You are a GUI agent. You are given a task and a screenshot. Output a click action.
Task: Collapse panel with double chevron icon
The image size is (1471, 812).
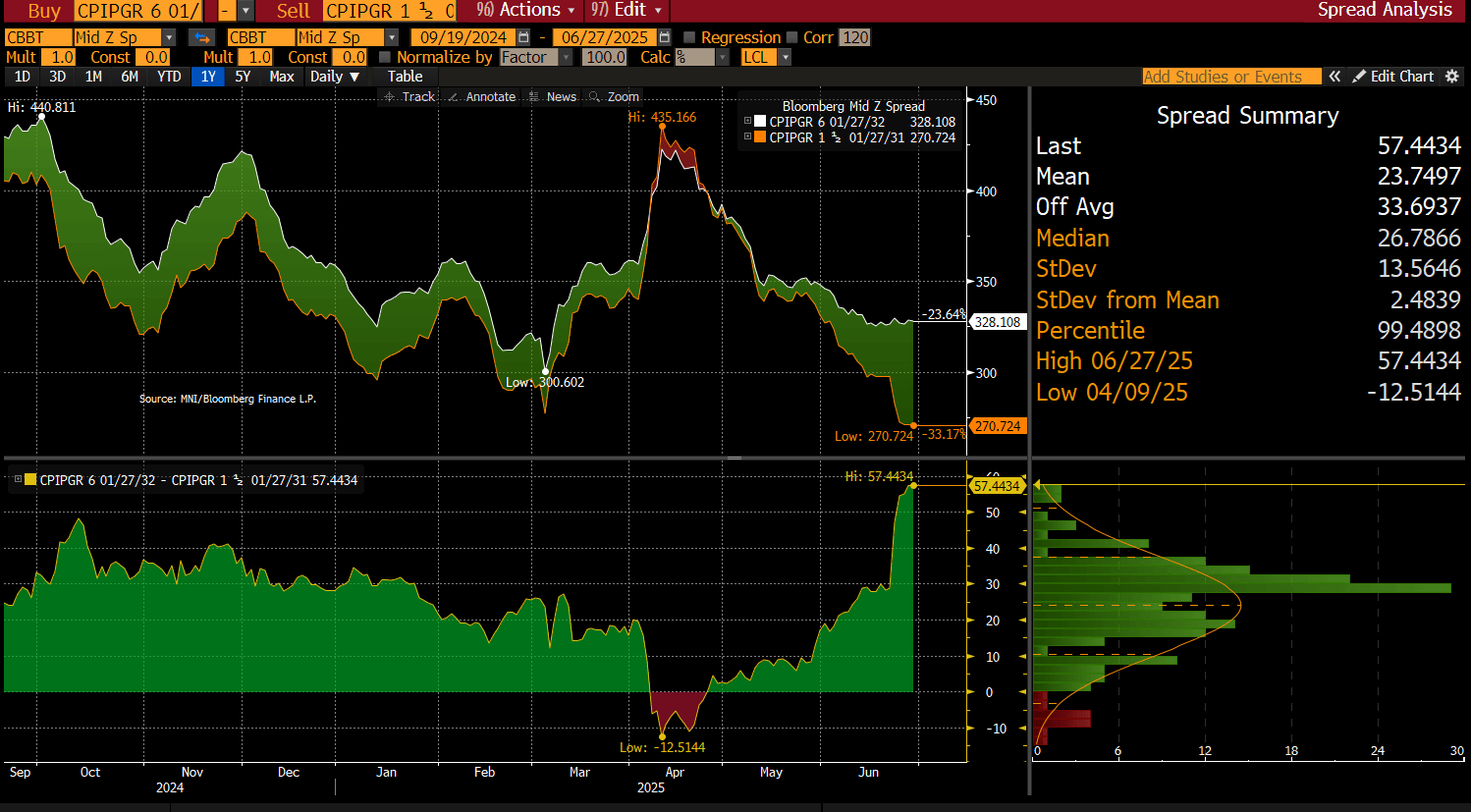[1335, 77]
